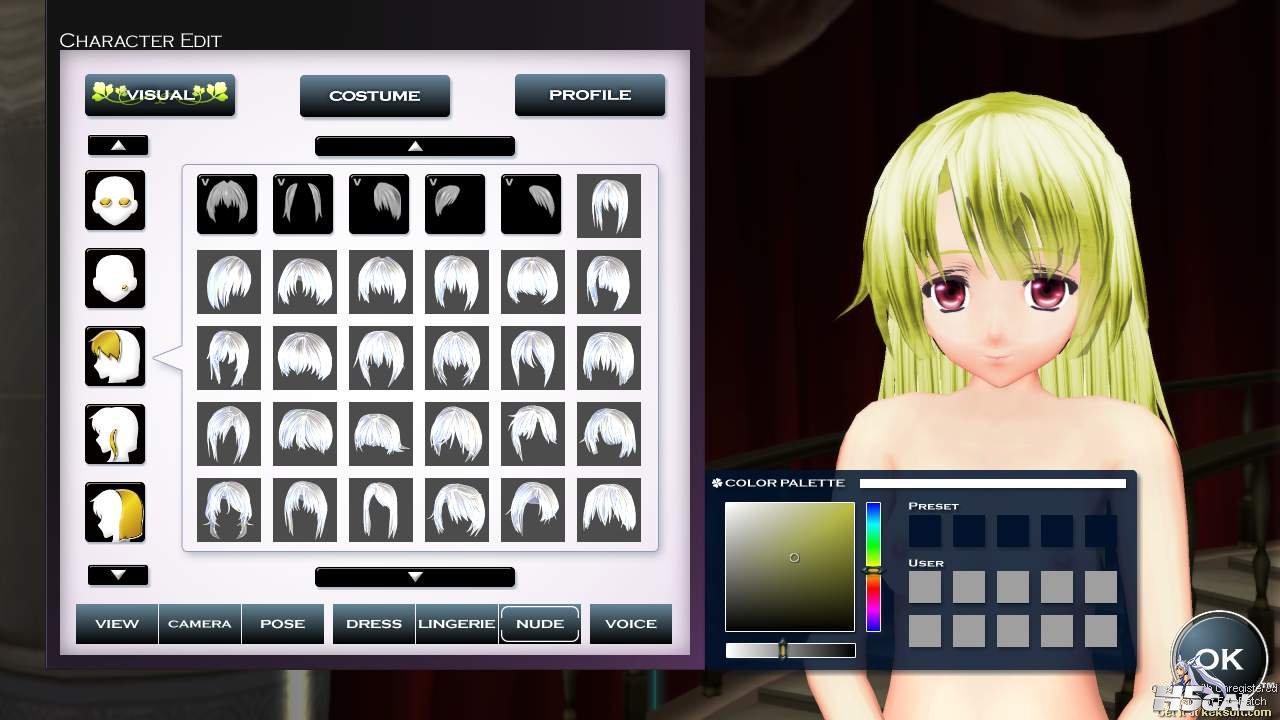Toggle the NUDE outfit mode
Image resolution: width=1280 pixels, height=720 pixels.
[x=540, y=623]
